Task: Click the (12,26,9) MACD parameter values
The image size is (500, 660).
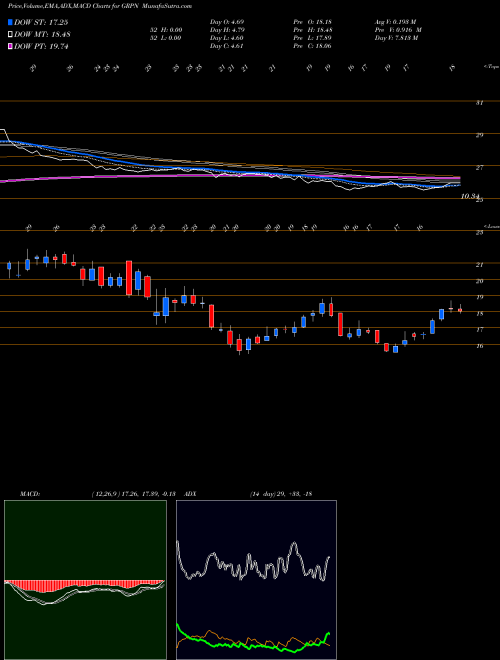Action: 133,494
